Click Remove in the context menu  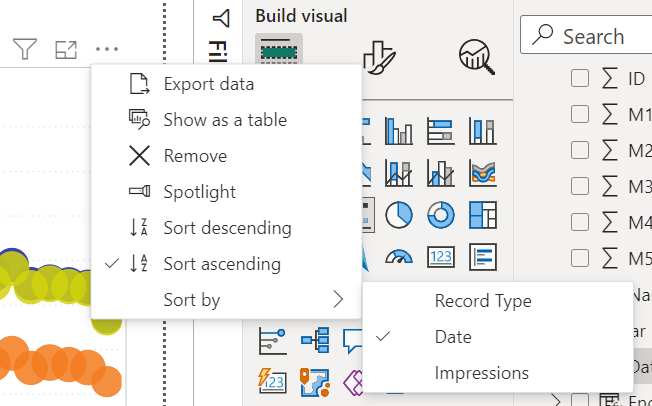226,156
